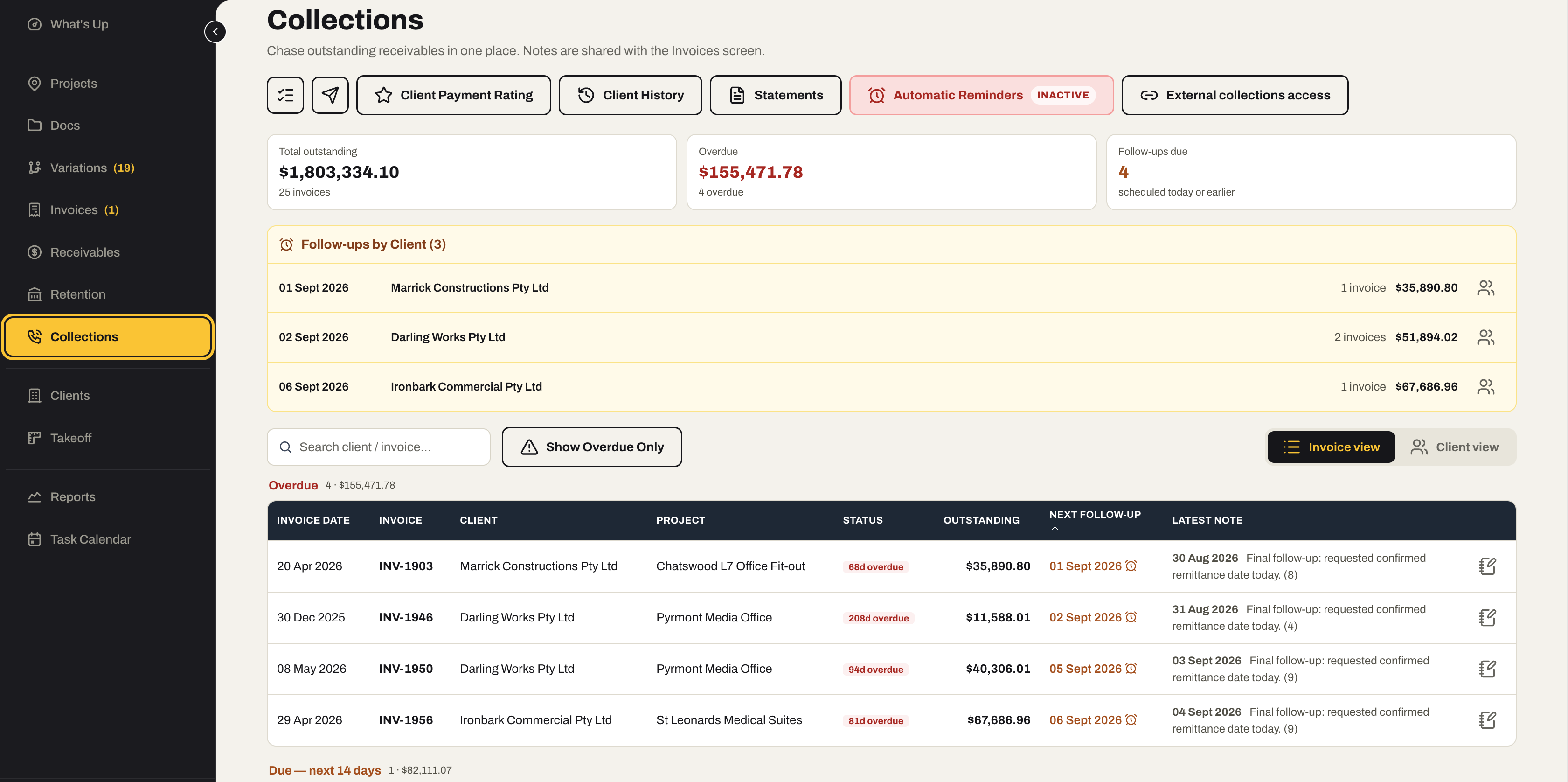Open invoice INV-1946
The height and width of the screenshot is (782, 1568).
pyautogui.click(x=406, y=617)
